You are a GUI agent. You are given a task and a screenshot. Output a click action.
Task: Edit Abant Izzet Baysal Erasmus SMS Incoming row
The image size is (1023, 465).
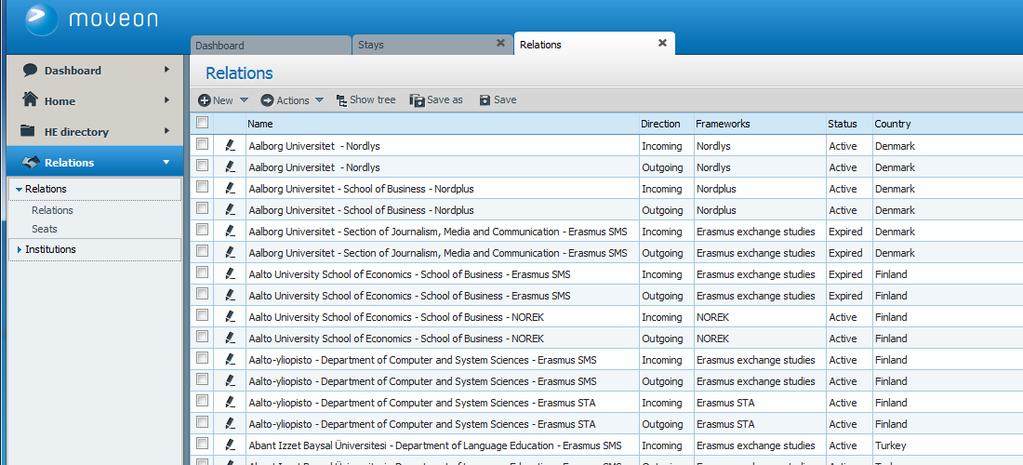coord(230,445)
